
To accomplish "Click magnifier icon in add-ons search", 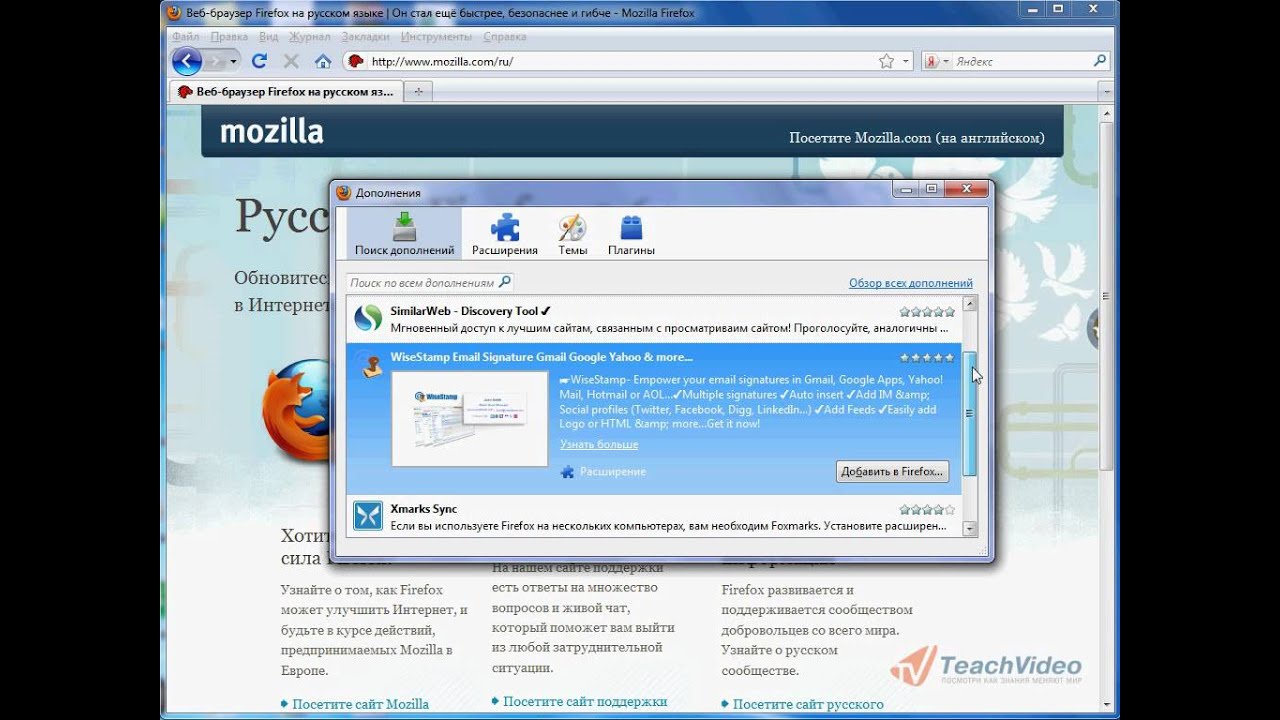I will pyautogui.click(x=504, y=283).
